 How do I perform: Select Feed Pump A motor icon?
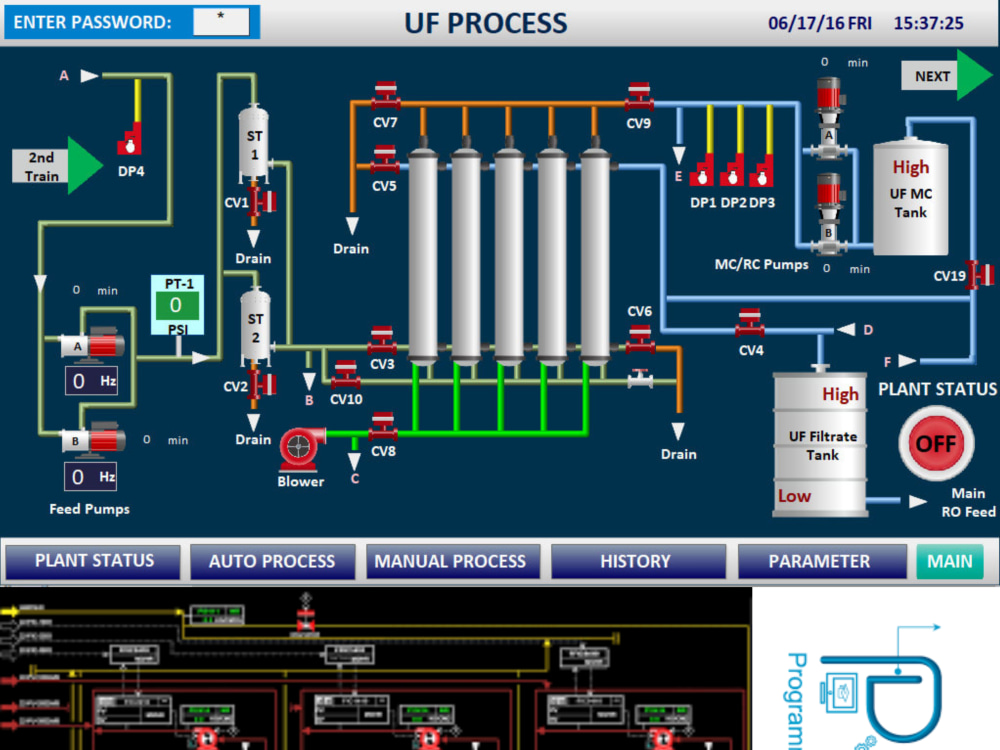pyautogui.click(x=92, y=344)
